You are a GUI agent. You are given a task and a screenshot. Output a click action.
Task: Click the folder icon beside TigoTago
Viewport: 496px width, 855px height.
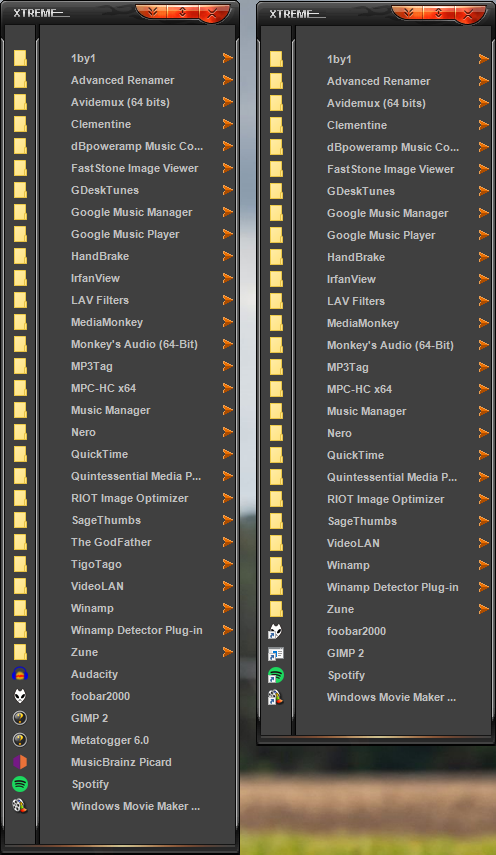(x=20, y=564)
